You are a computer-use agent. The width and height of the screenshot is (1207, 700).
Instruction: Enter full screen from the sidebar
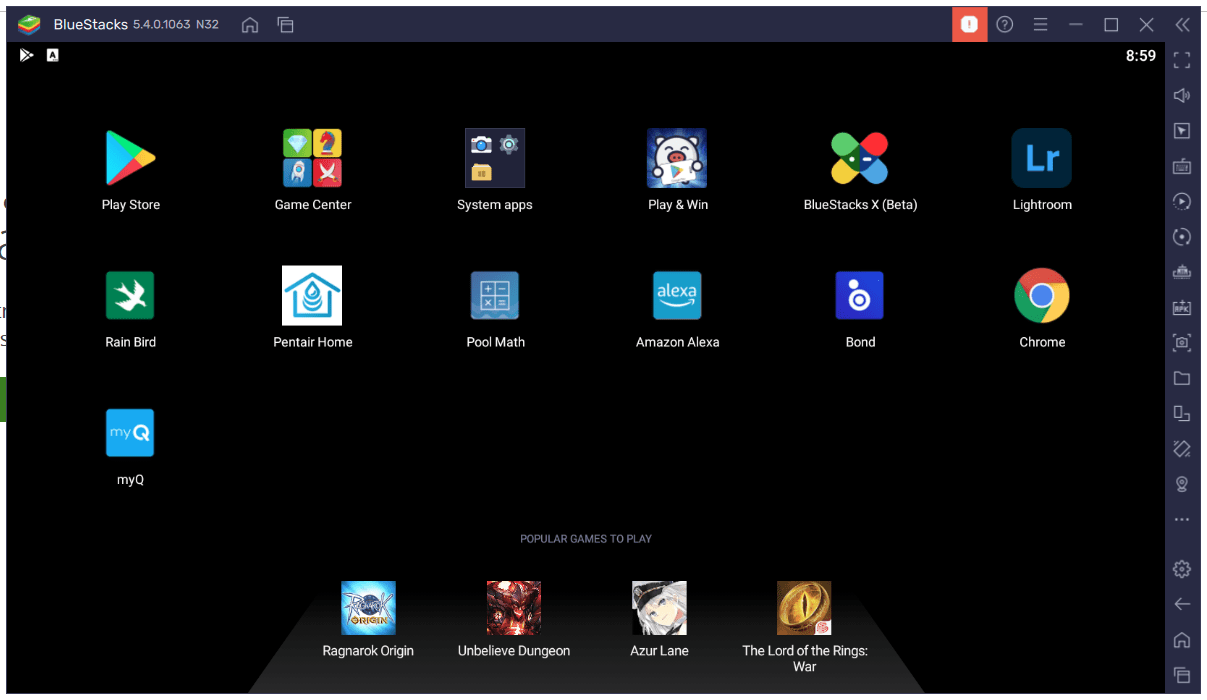pos(1182,60)
